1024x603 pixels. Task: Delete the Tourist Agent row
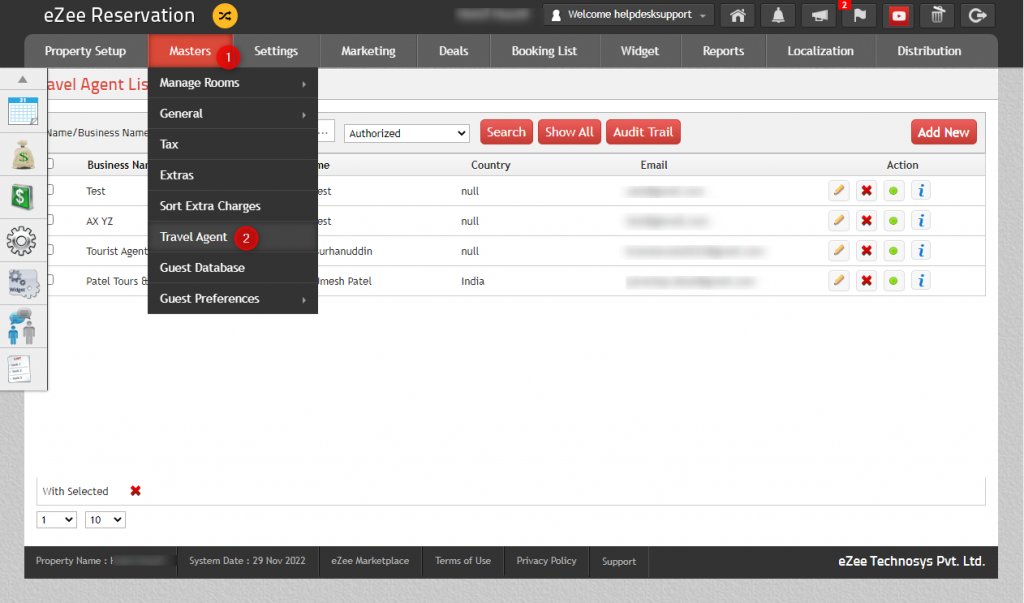tap(866, 251)
